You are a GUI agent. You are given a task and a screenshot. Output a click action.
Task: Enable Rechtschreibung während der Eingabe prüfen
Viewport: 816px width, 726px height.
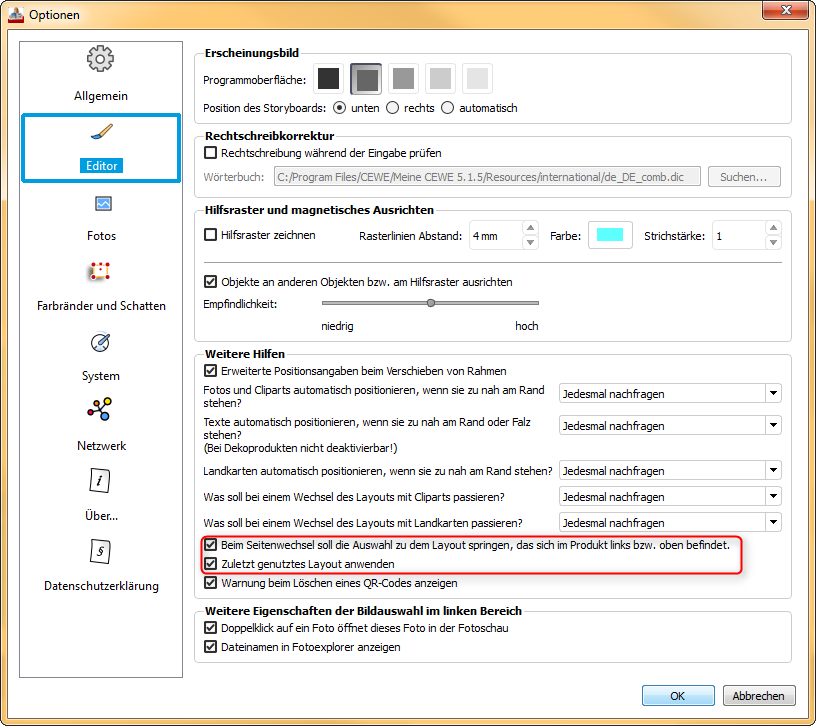(210, 153)
